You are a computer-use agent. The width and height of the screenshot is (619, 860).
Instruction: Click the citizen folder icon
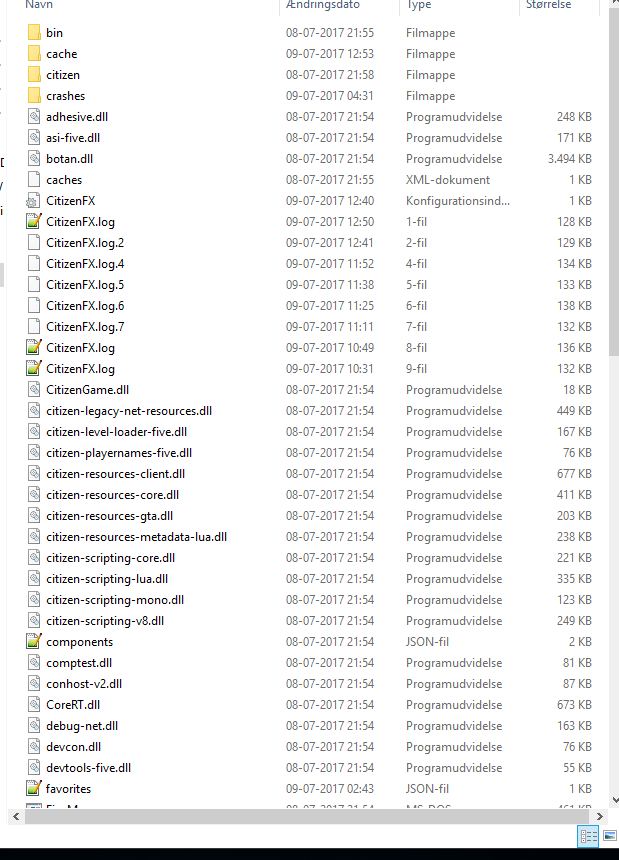pos(33,75)
